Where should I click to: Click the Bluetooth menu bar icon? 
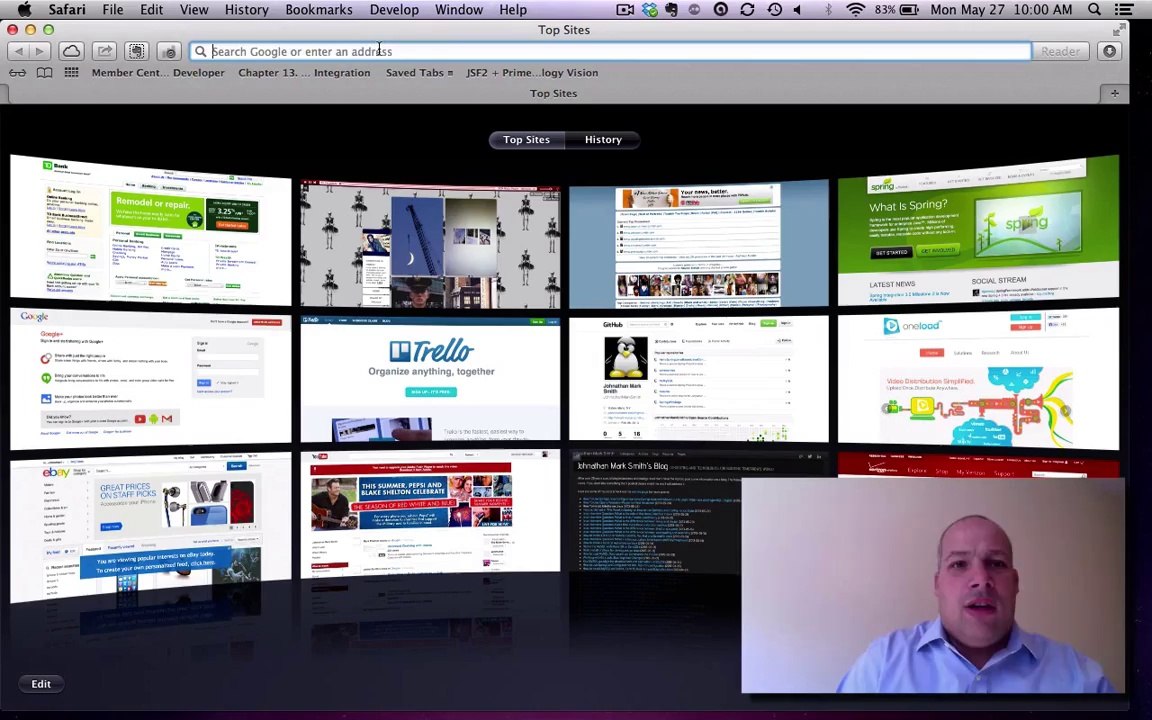[828, 10]
